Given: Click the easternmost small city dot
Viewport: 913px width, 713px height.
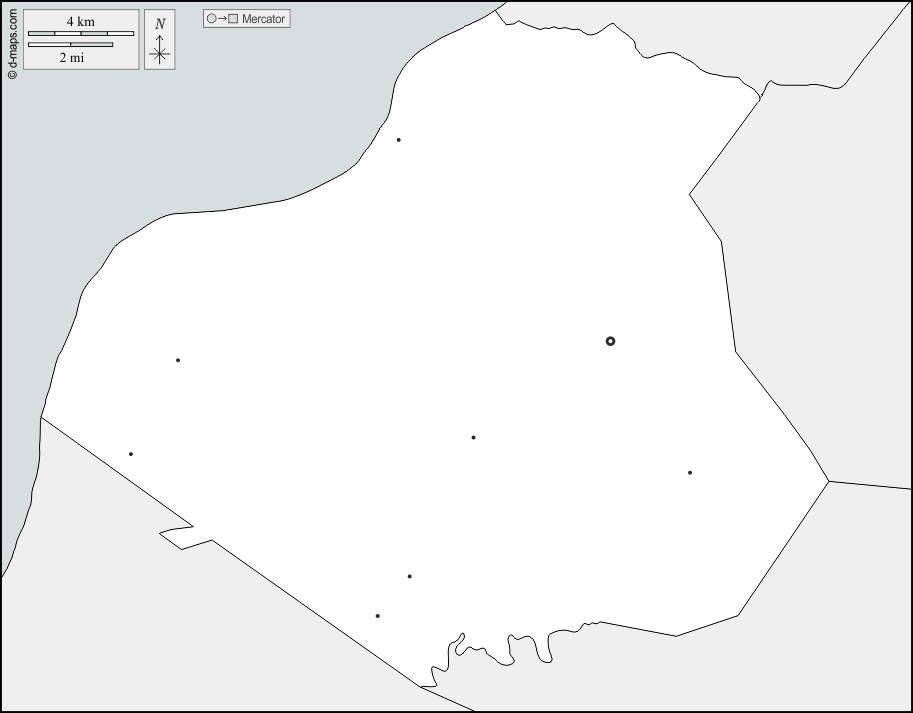Looking at the screenshot, I should point(689,473).
